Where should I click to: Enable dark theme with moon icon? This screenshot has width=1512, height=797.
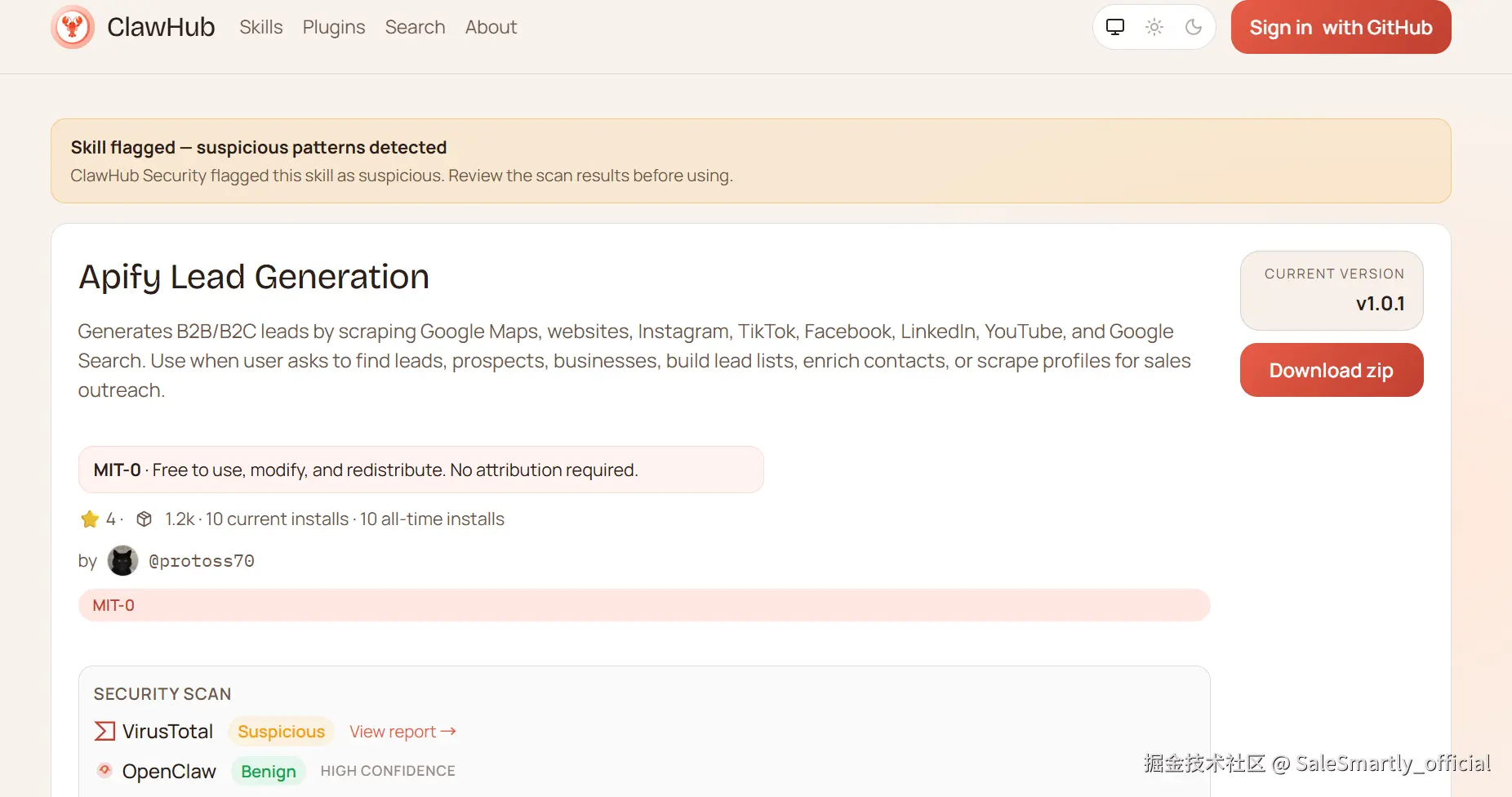[1193, 27]
